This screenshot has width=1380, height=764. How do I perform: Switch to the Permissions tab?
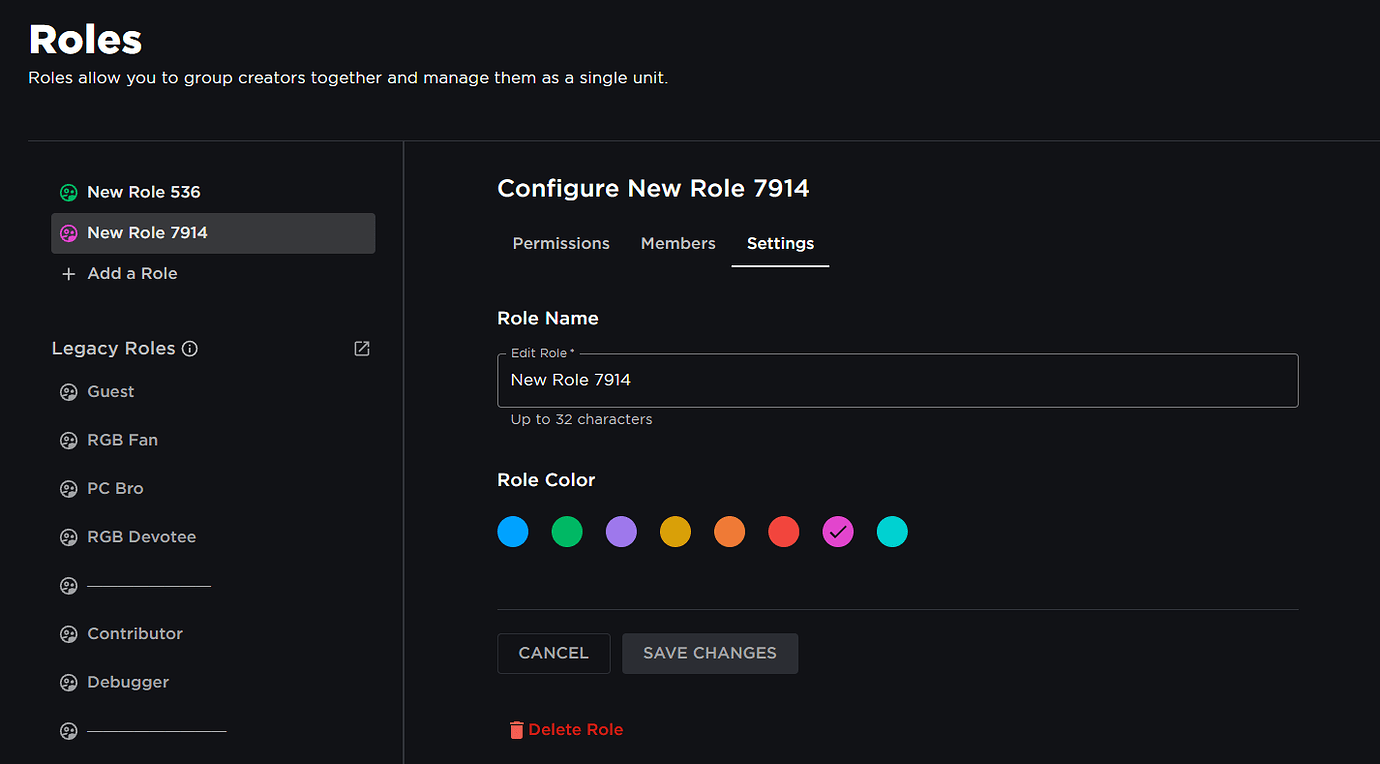(561, 243)
